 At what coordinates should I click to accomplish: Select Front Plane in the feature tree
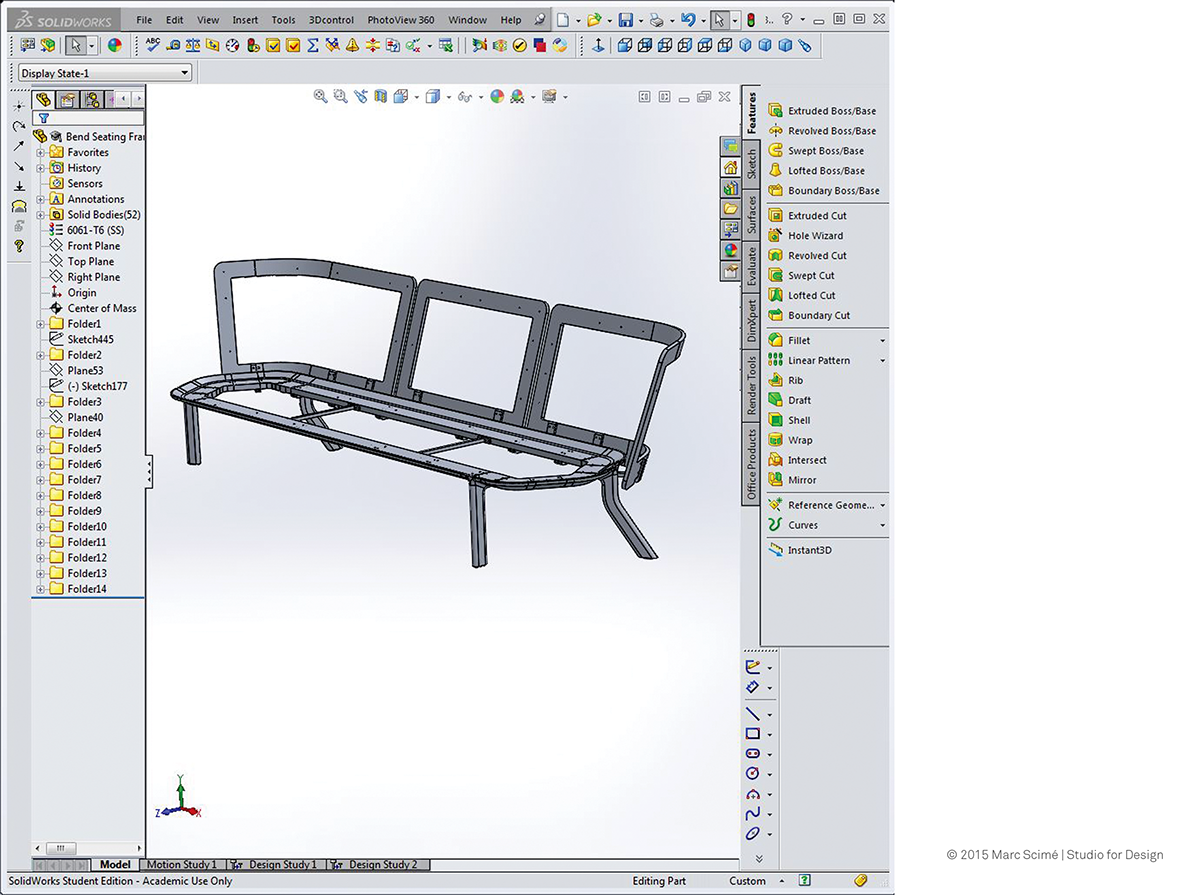[92, 245]
